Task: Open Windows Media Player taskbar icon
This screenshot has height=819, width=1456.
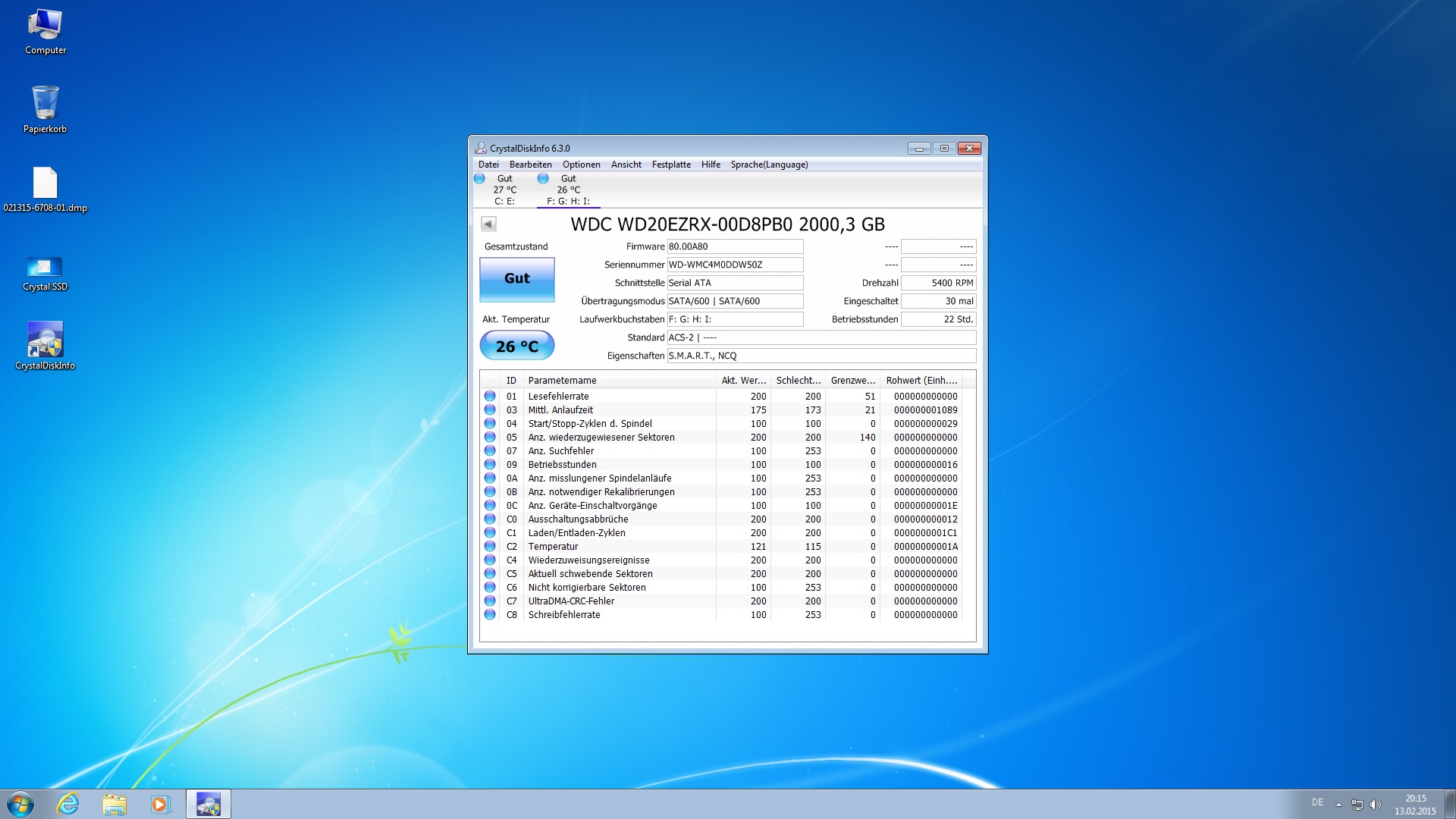Action: click(160, 804)
